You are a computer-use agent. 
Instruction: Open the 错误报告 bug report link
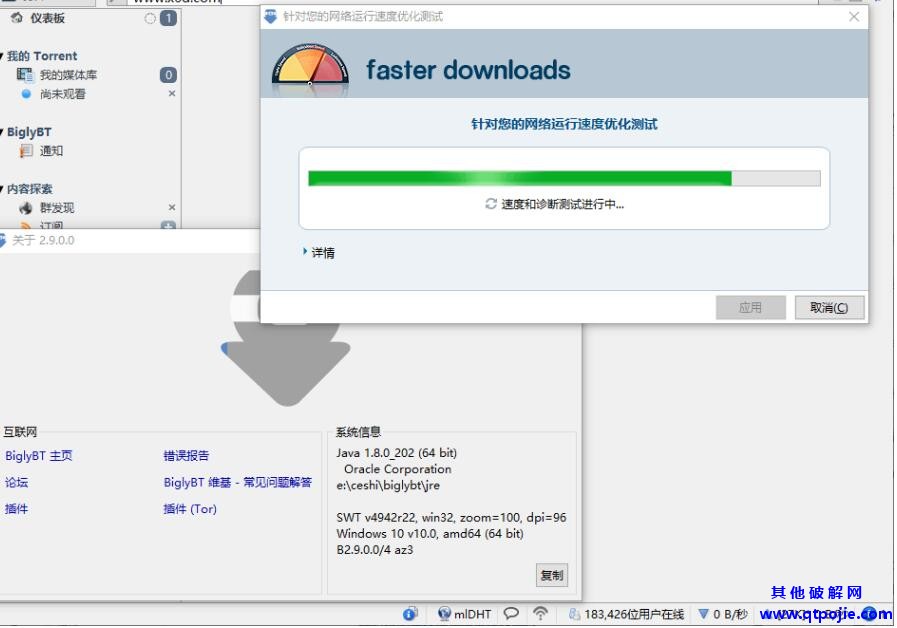186,456
